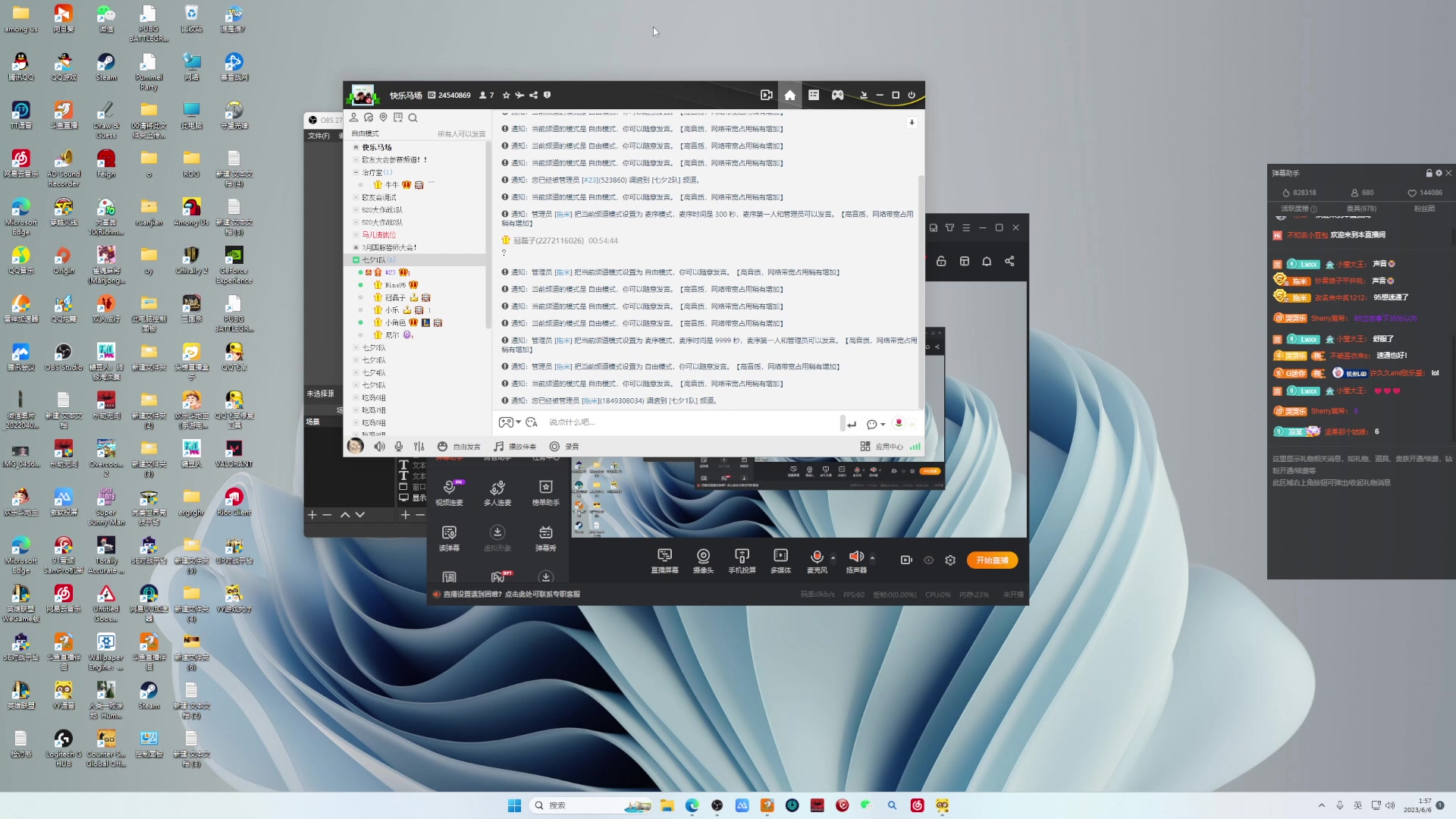Open the game emoji dropdown in chat input
This screenshot has width=1456, height=819.
(510, 422)
